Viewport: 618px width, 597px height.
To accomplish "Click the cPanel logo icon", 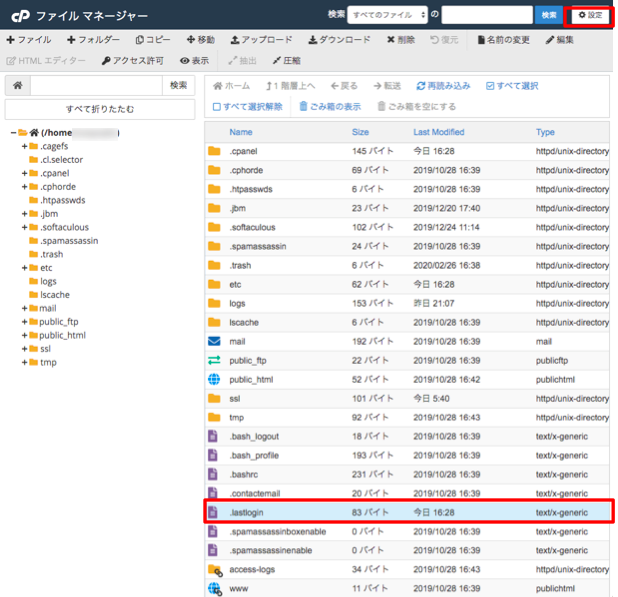I will click(x=19, y=15).
